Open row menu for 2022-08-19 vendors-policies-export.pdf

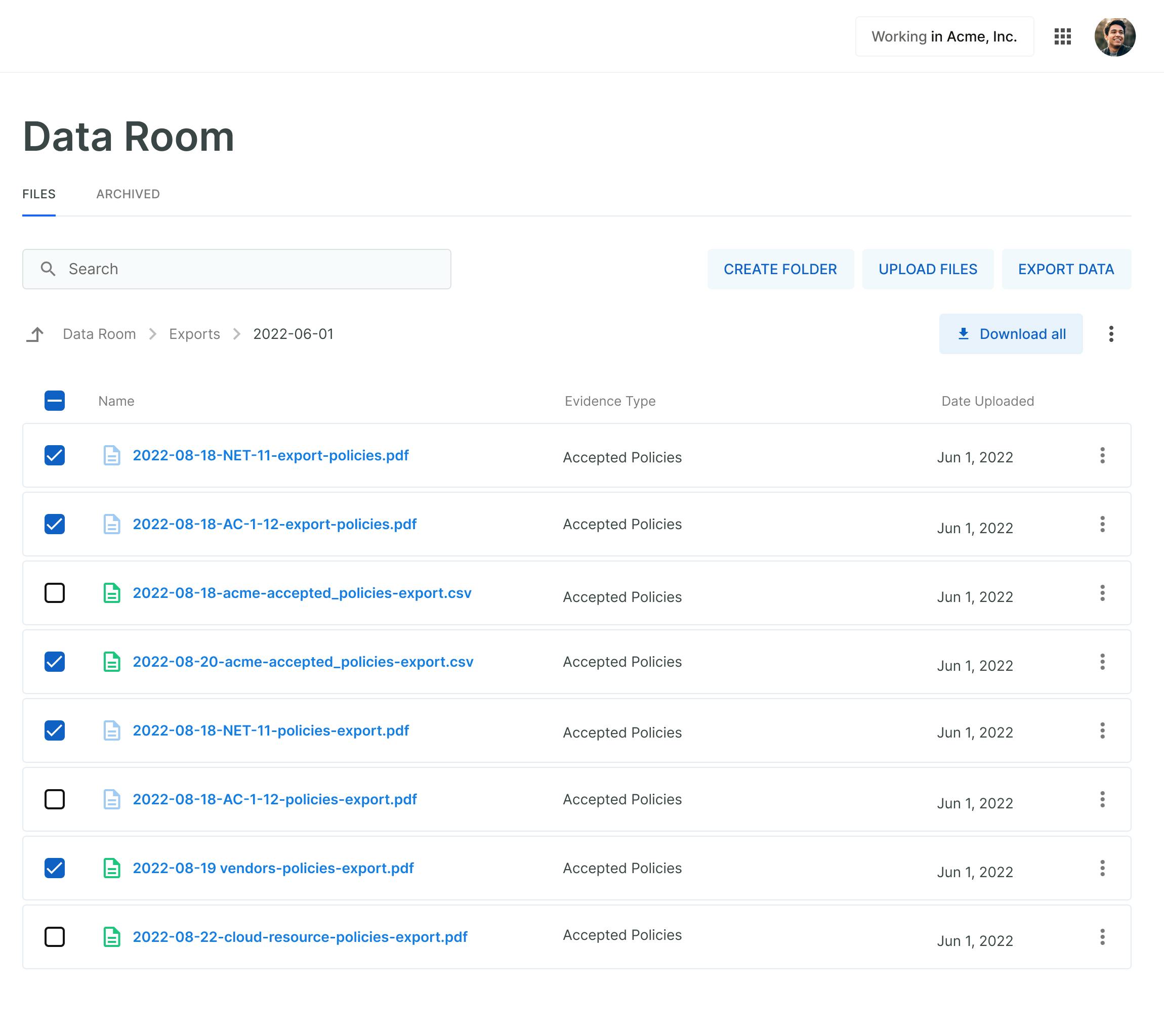pyautogui.click(x=1102, y=868)
